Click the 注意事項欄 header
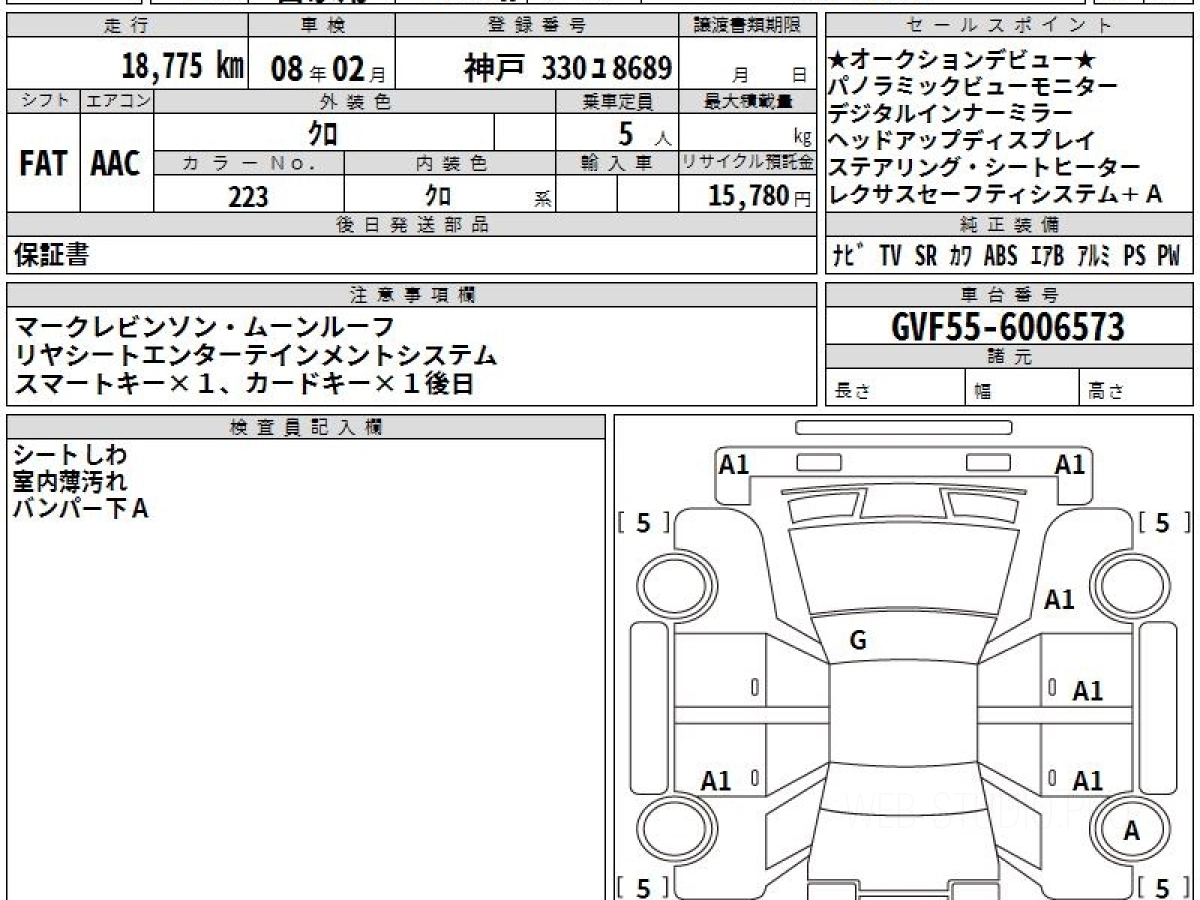 click(x=411, y=295)
